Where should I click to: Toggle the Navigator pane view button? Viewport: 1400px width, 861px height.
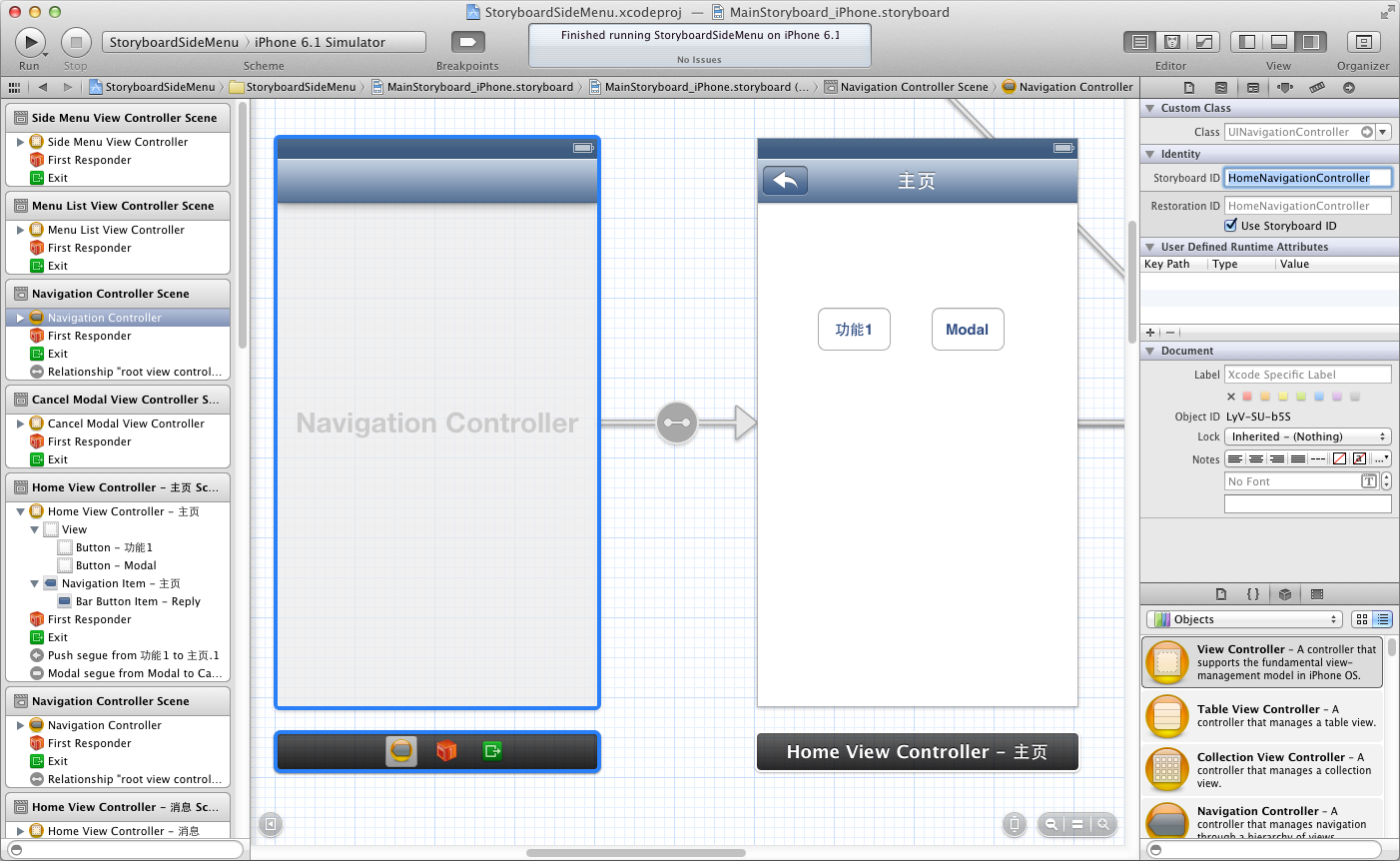tap(1247, 42)
